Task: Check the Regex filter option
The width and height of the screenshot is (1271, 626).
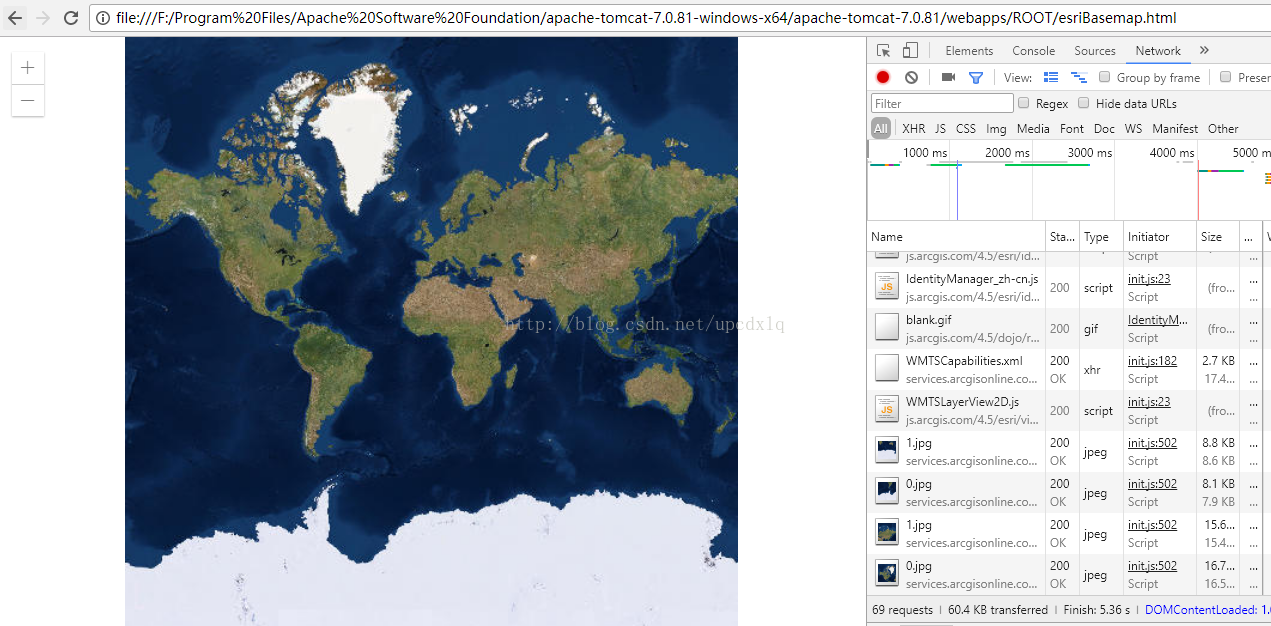Action: point(1023,103)
